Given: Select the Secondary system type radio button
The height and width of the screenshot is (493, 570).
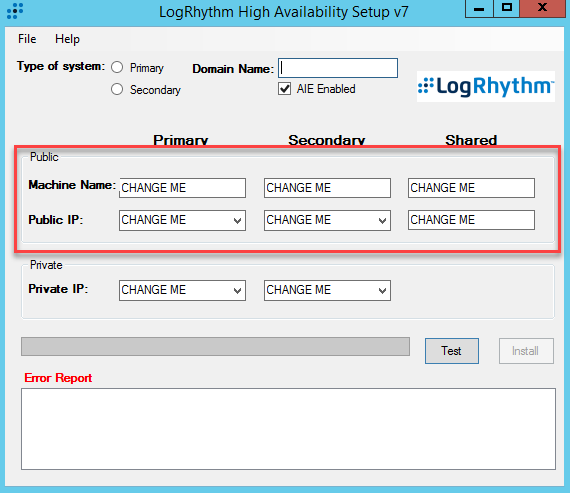Looking at the screenshot, I should pyautogui.click(x=117, y=89).
